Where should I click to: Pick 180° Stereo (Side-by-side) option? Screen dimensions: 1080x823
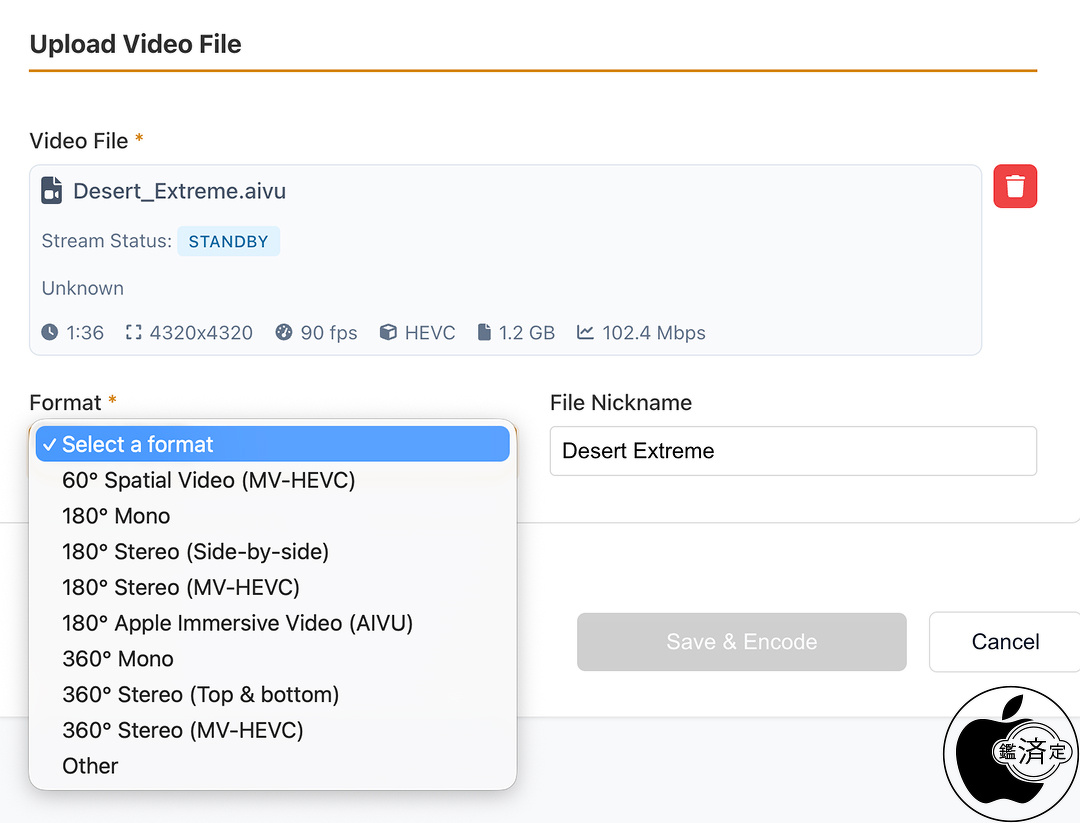[x=195, y=551]
